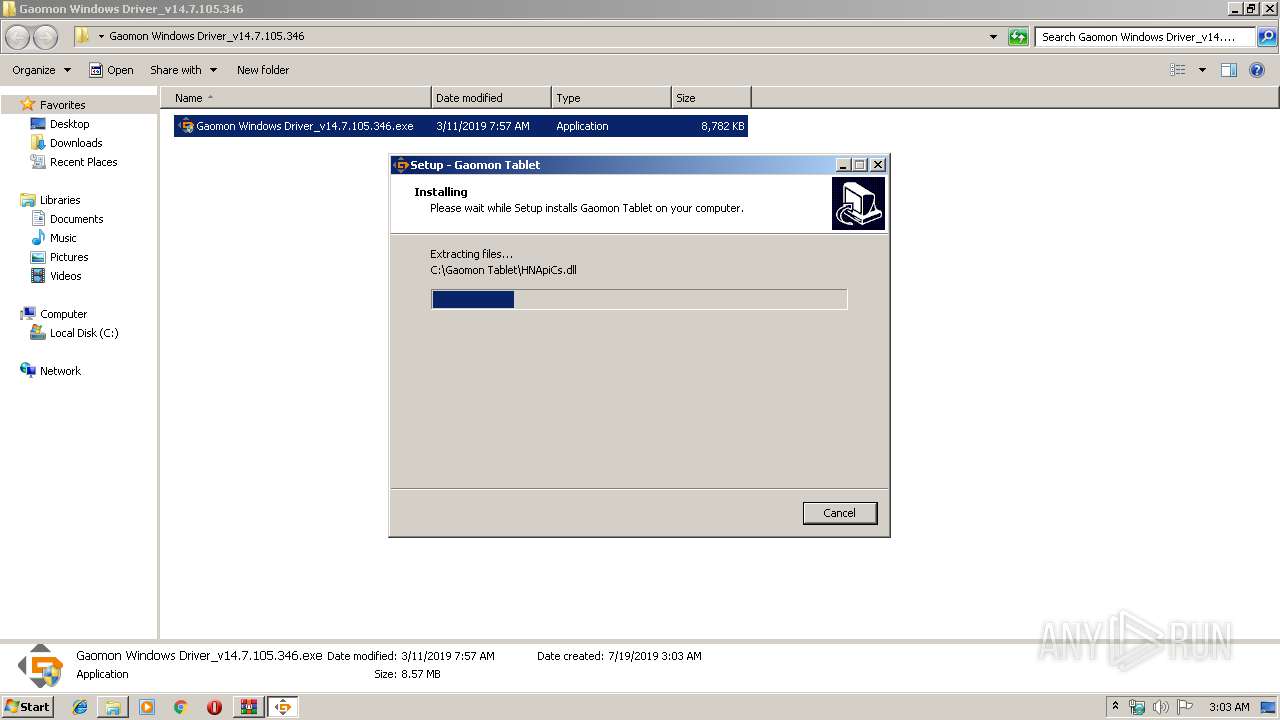Click the search Gaomon Windows Driver field

pos(1145,37)
